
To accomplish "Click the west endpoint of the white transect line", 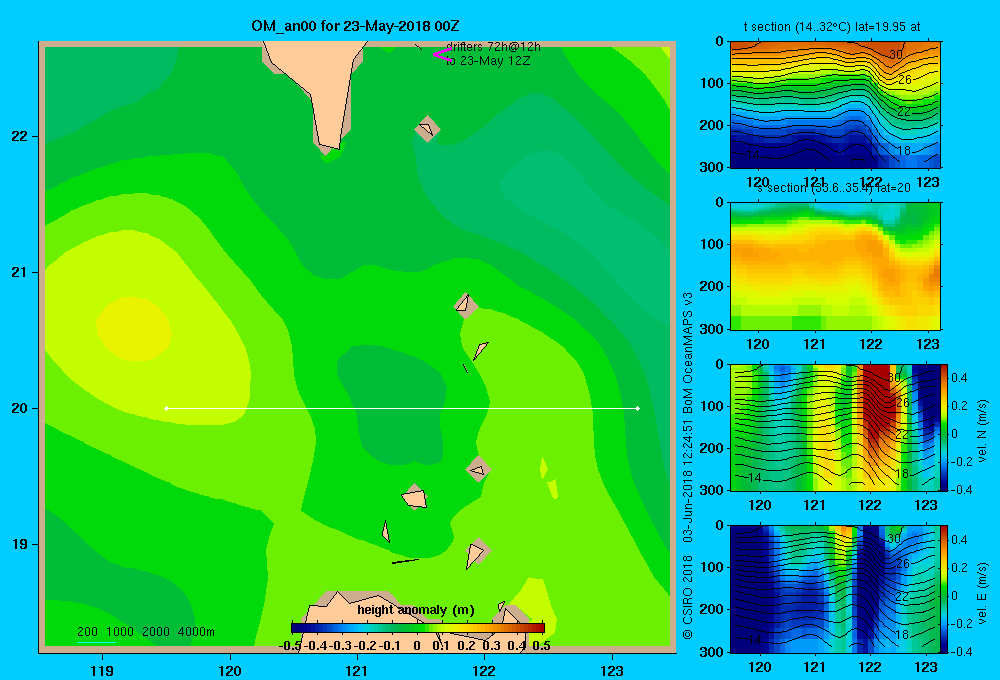I will 166,408.
